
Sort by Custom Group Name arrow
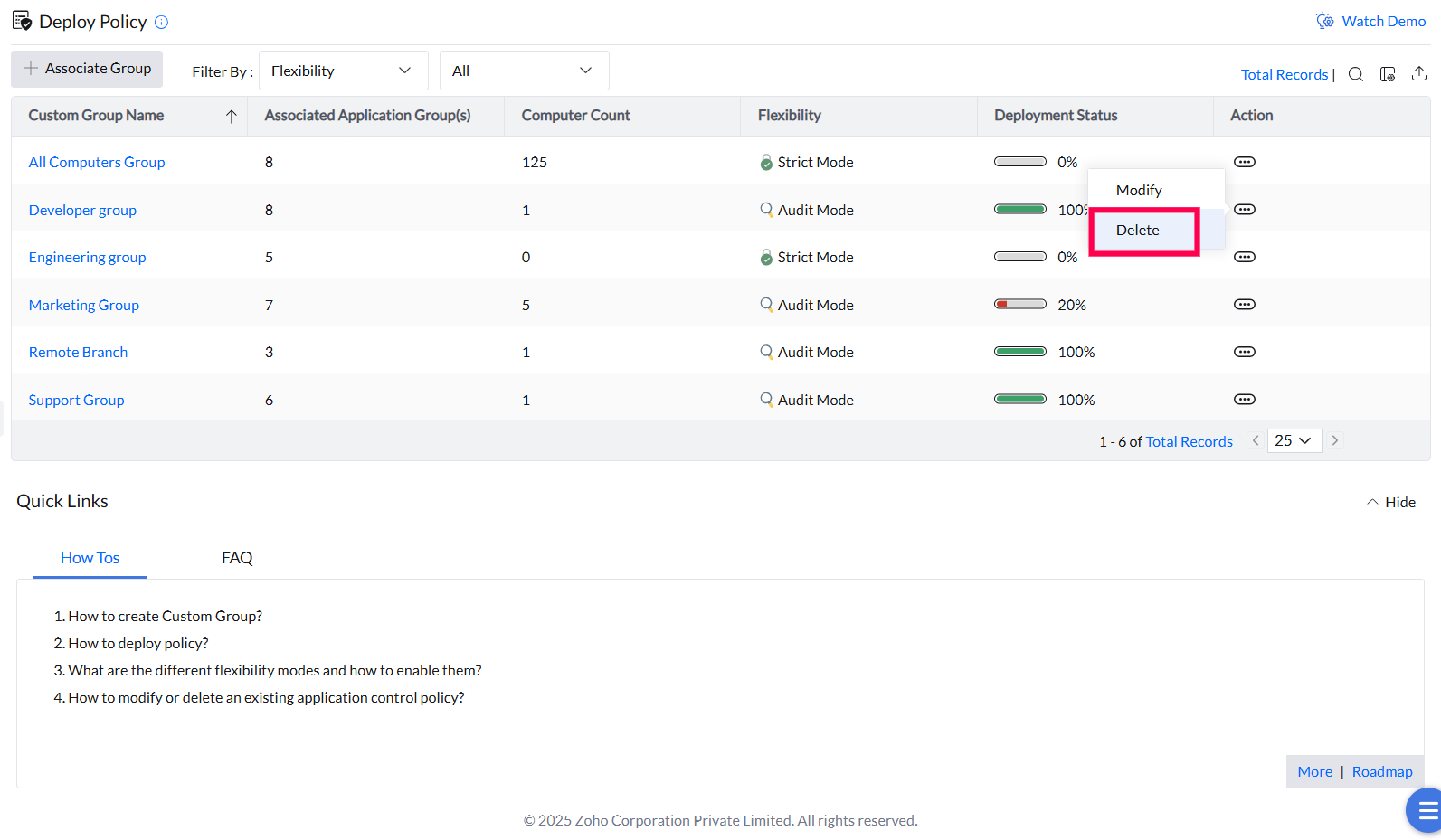pyautogui.click(x=232, y=116)
